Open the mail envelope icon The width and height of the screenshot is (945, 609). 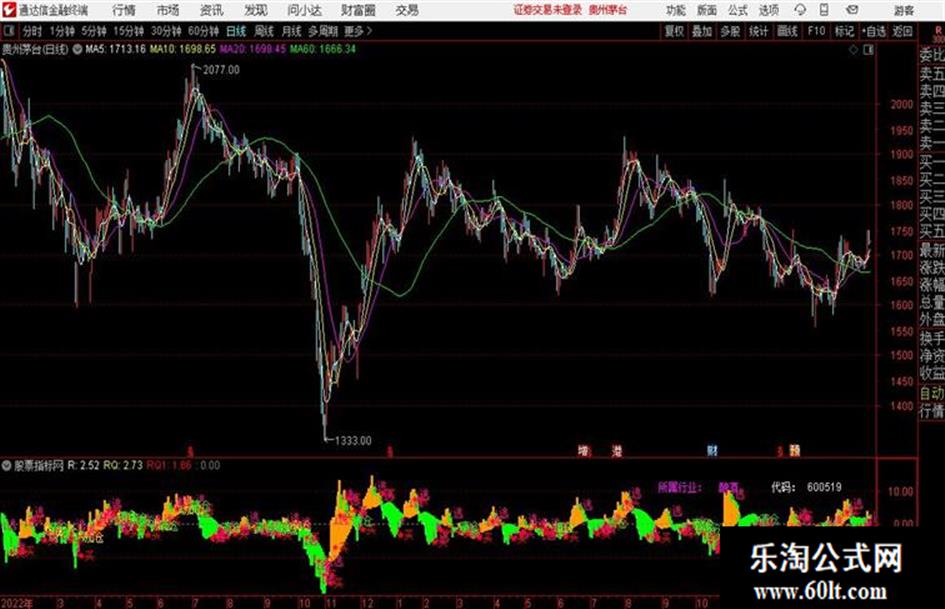(x=852, y=10)
